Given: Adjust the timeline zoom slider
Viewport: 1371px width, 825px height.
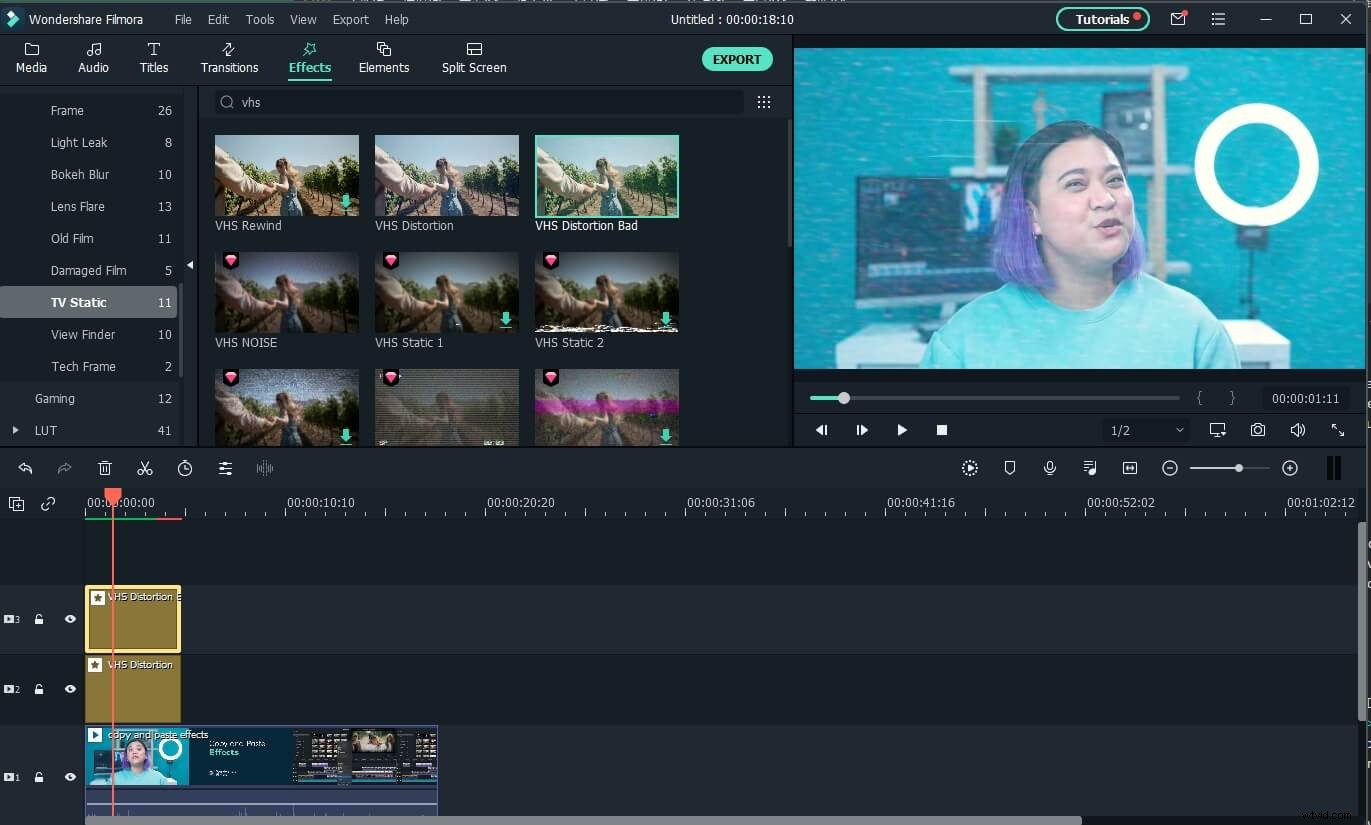Looking at the screenshot, I should click(x=1237, y=467).
